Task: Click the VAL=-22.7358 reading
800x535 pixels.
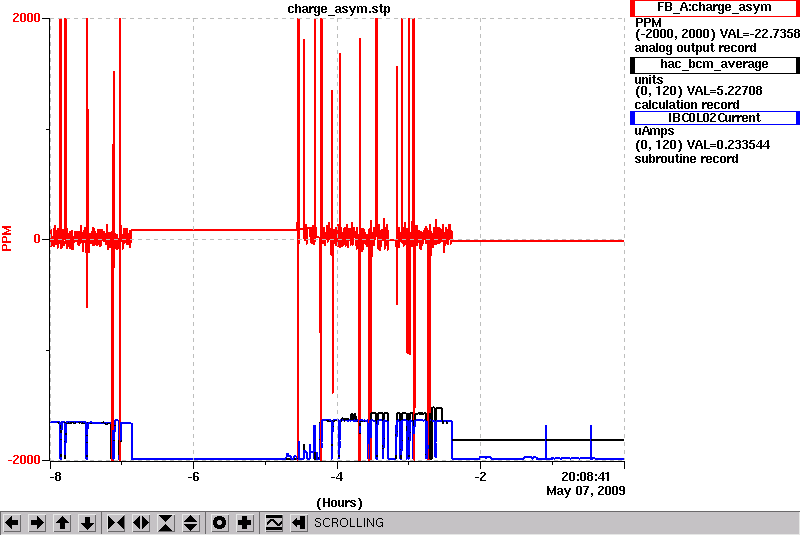Action: coord(759,34)
